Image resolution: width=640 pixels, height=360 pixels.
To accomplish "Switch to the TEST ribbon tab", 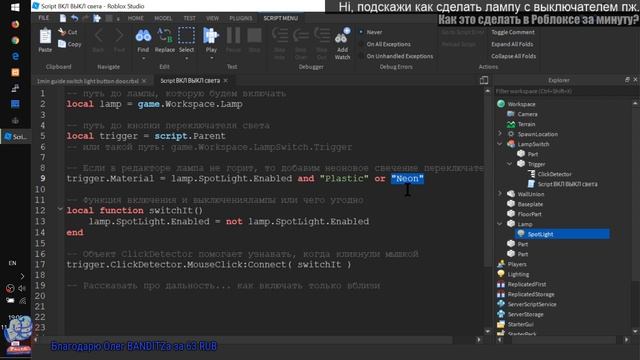I will [x=189, y=18].
